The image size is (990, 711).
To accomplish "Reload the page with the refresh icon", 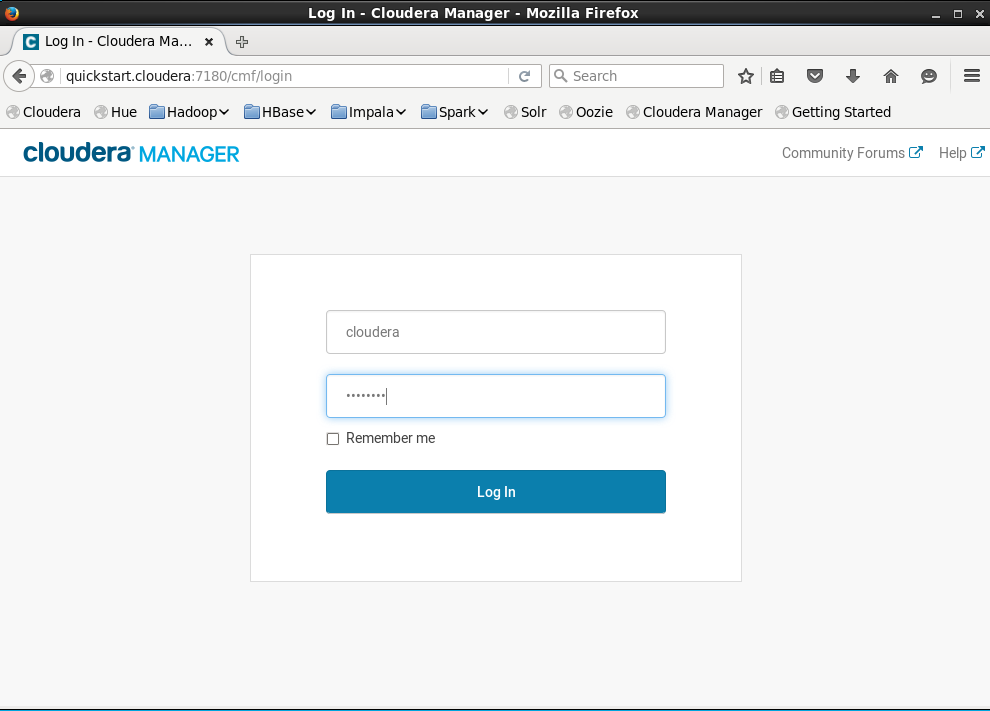I will (524, 76).
